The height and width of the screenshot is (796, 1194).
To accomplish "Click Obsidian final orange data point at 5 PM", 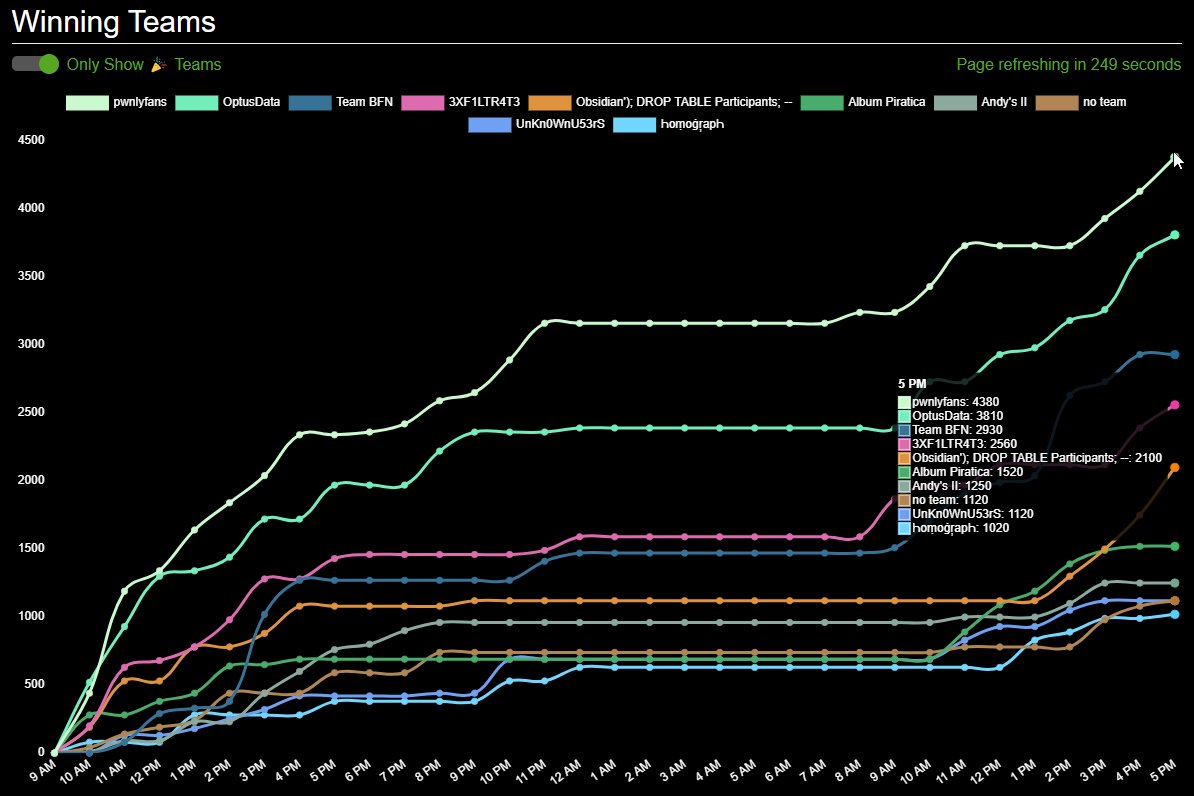I will pos(1174,467).
